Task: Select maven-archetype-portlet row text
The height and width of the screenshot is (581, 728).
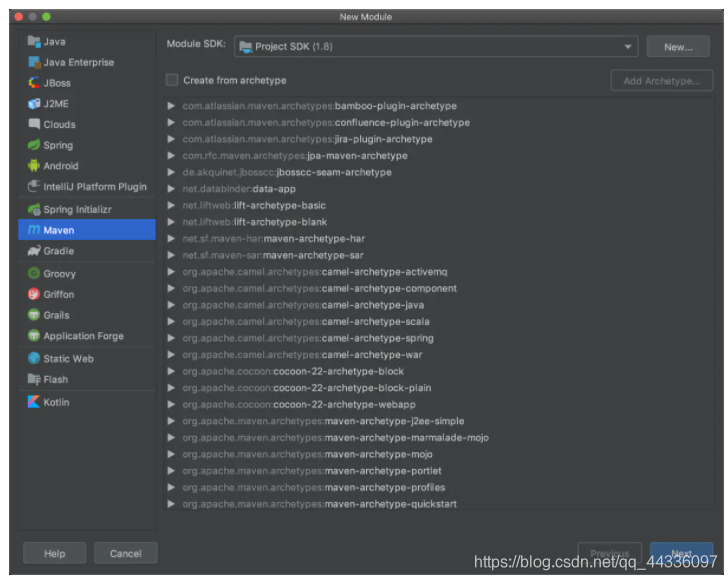Action: 312,471
